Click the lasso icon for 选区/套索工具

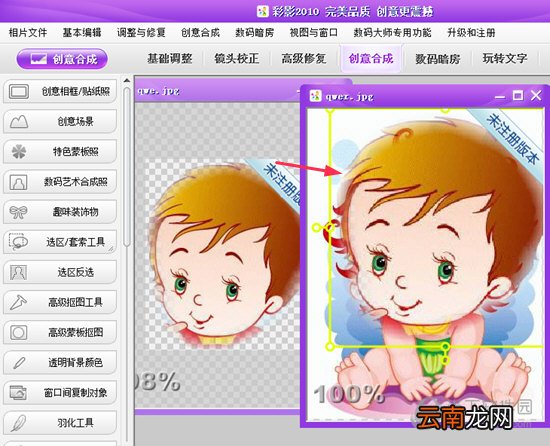tap(18, 242)
